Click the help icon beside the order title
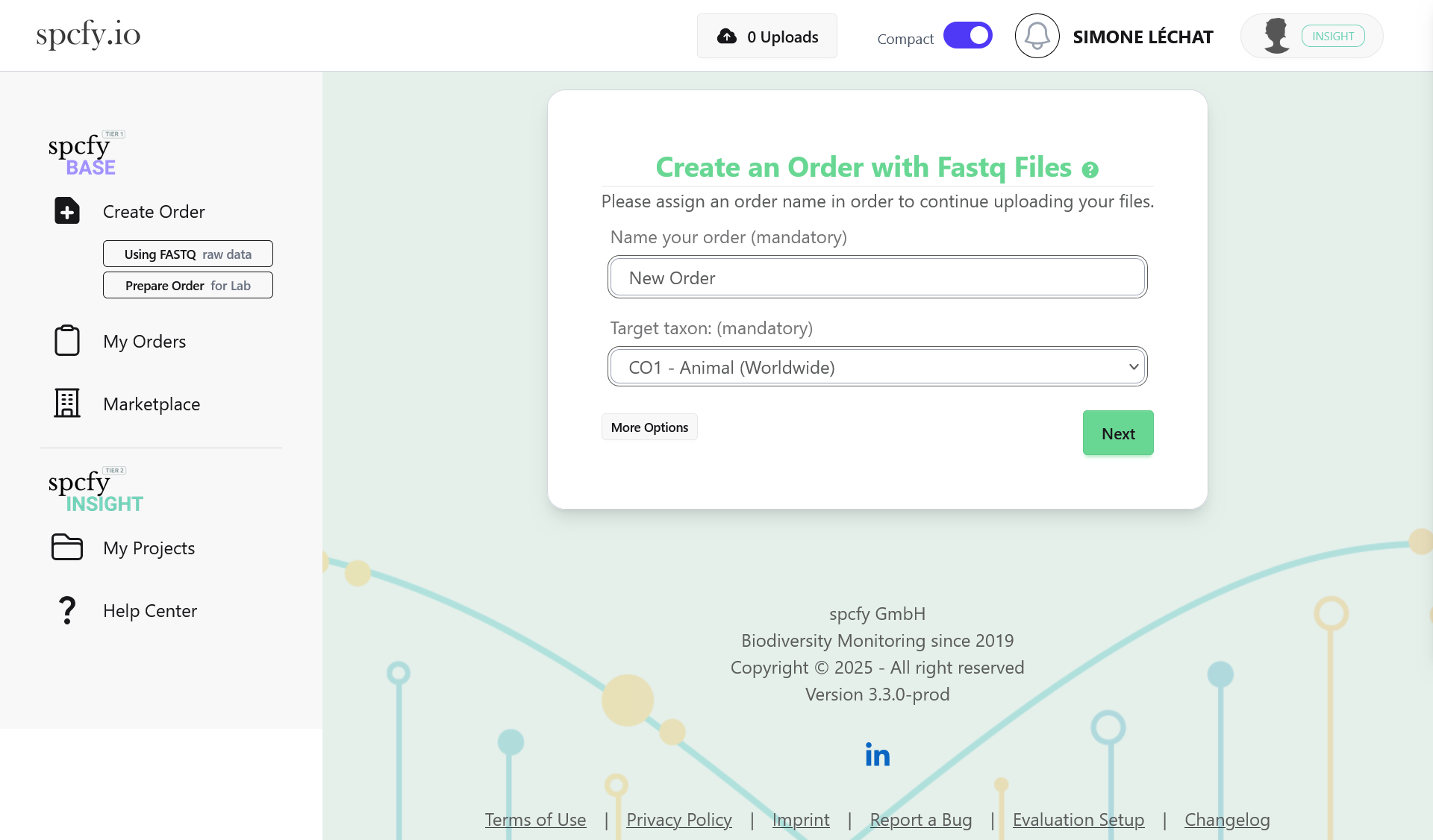The height and width of the screenshot is (840, 1433). click(x=1091, y=169)
